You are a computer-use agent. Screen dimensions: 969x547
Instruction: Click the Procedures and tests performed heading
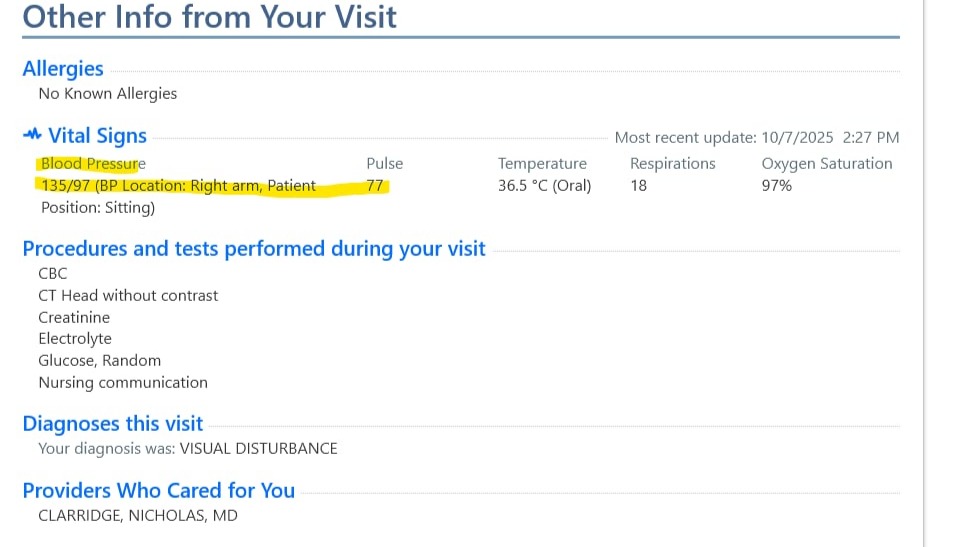(254, 248)
